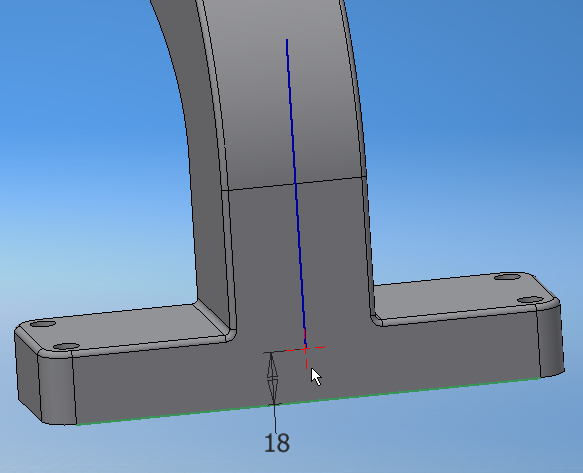
Task: Click the red dashed crosshair point
Action: pos(306,349)
